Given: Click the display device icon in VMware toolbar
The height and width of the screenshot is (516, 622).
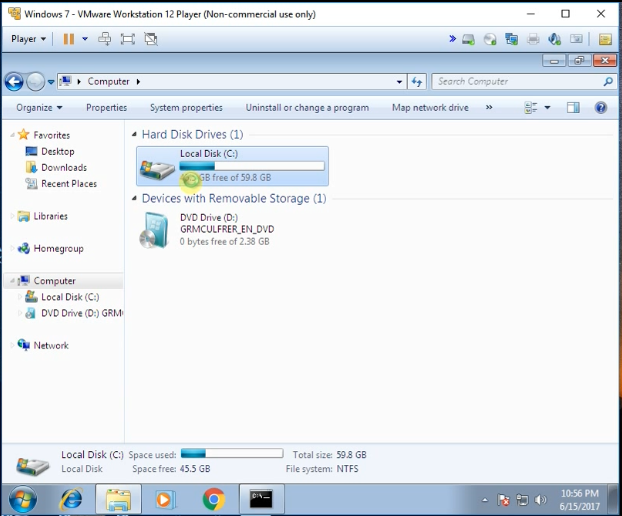Looking at the screenshot, I should coord(576,39).
